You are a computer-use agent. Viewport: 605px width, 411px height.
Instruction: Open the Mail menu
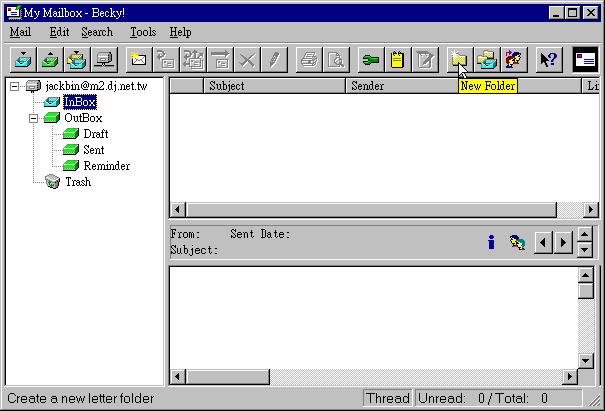coord(20,32)
